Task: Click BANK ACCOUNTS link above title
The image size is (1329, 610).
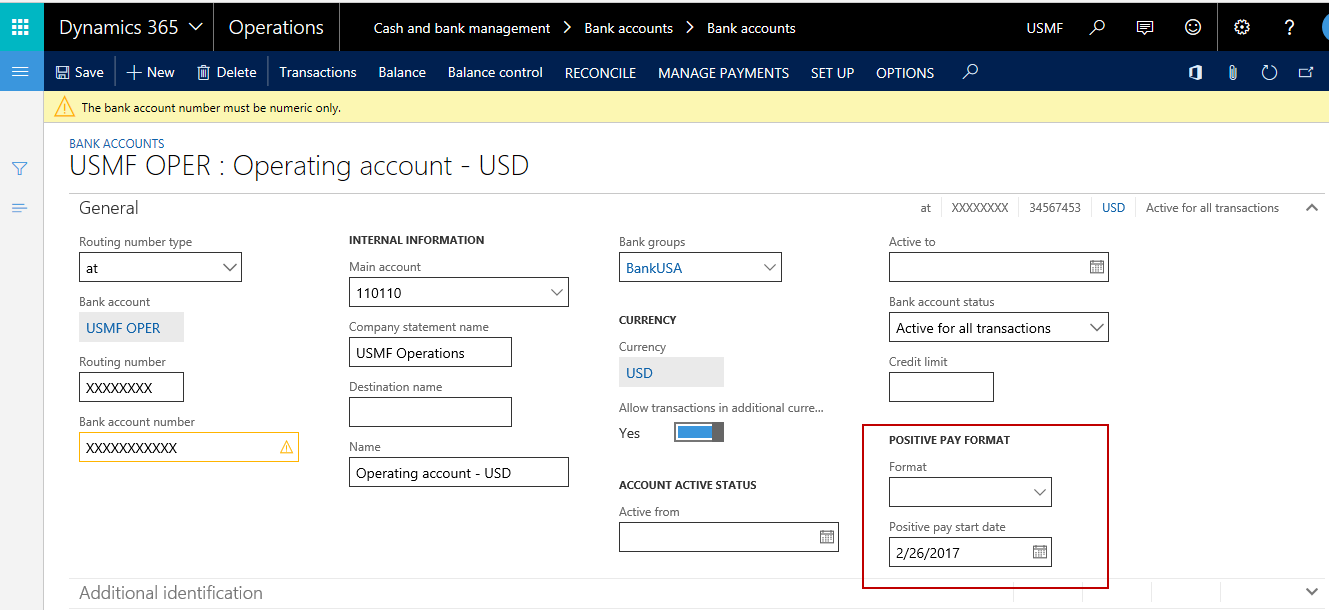Action: point(117,144)
